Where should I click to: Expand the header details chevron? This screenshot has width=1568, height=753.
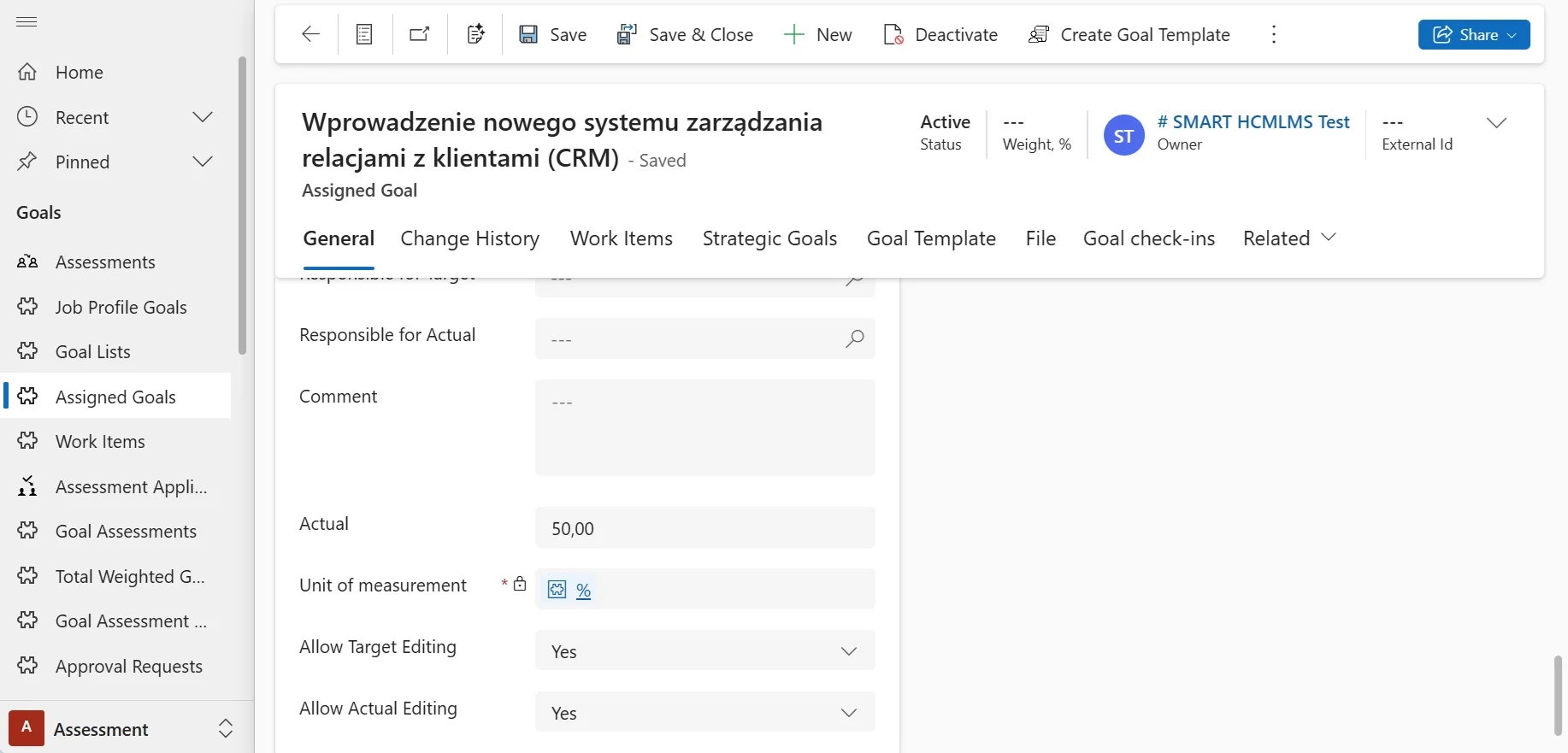[x=1495, y=123]
